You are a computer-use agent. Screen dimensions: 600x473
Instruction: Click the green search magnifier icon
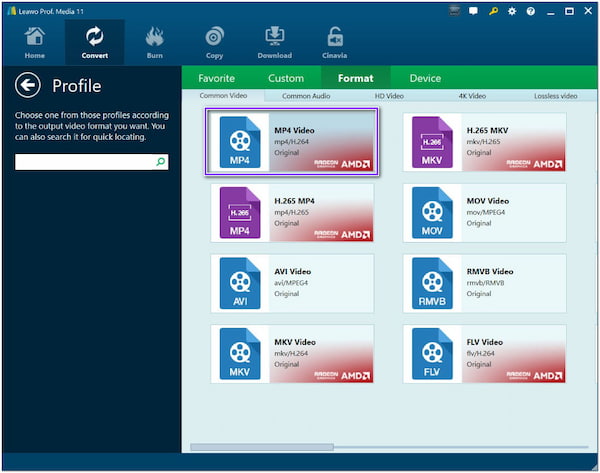tap(161, 161)
